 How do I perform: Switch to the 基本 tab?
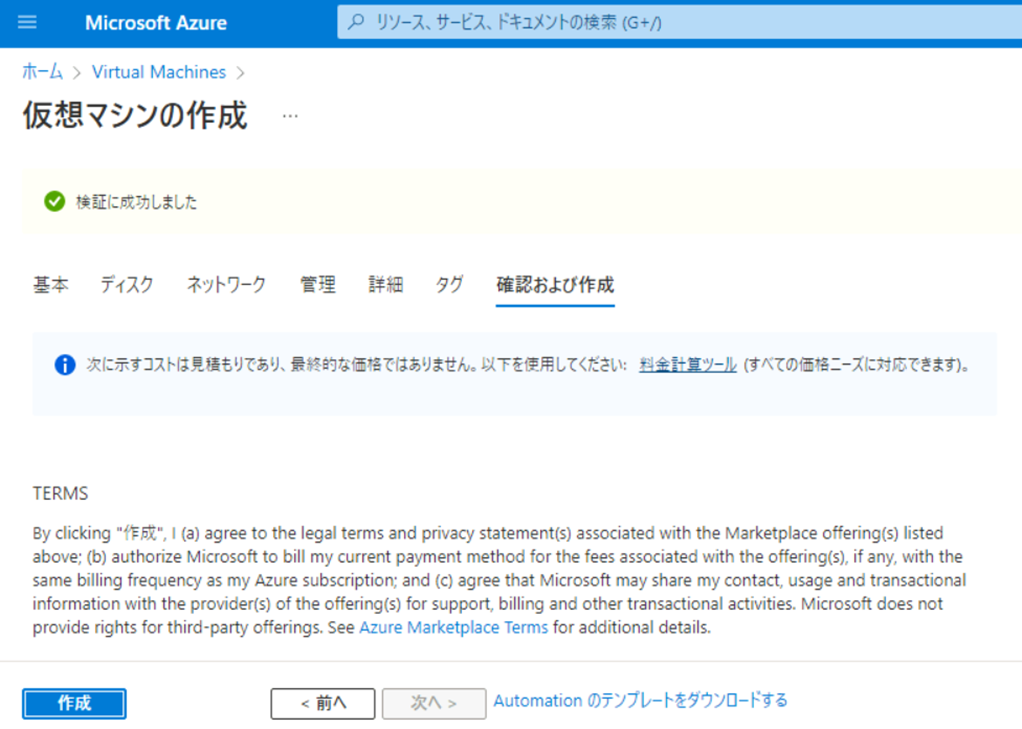tap(51, 284)
